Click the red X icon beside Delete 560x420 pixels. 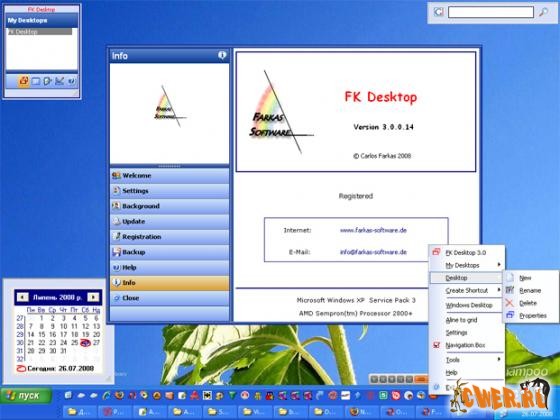pos(510,303)
